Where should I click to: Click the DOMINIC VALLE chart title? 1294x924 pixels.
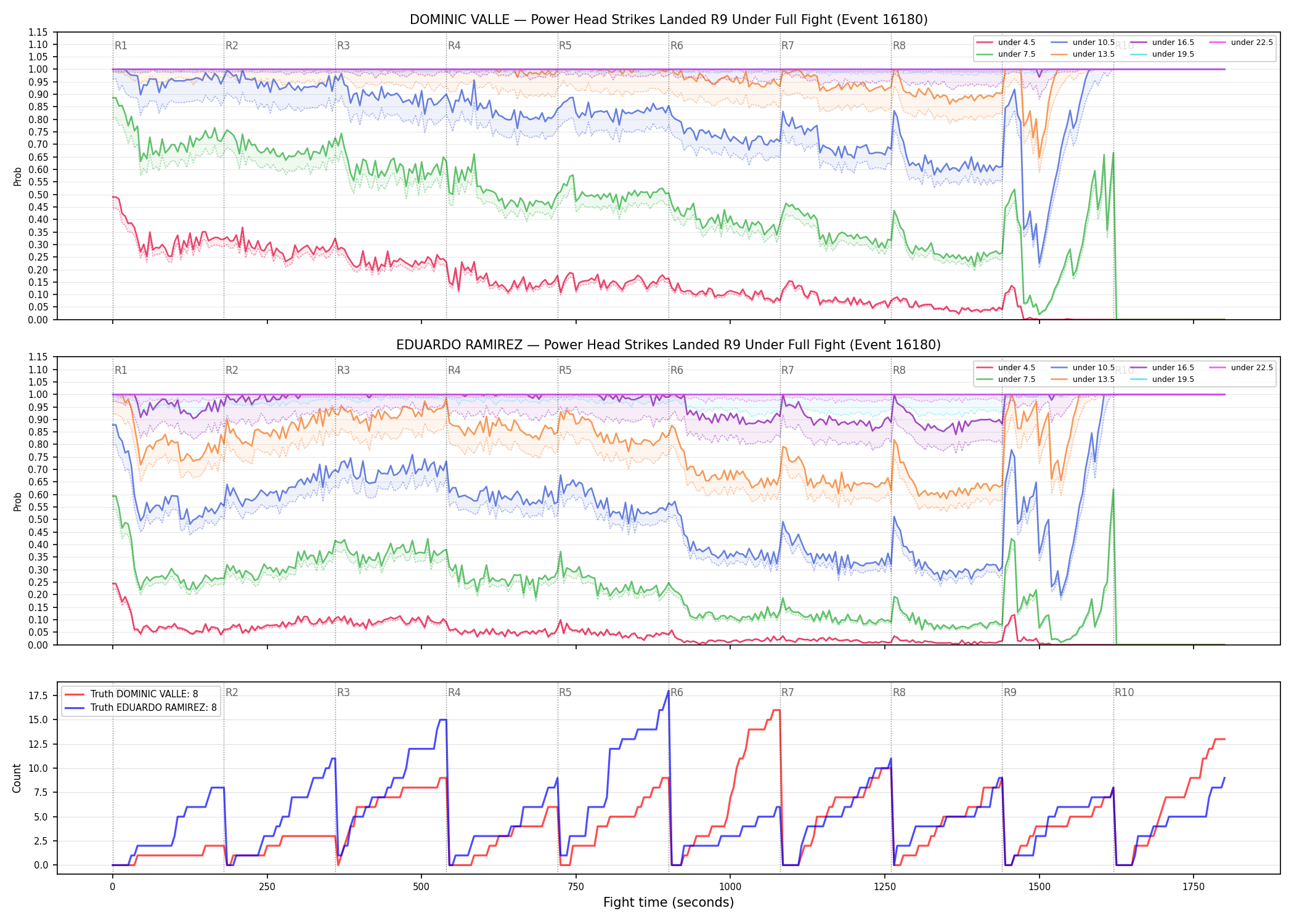669,20
